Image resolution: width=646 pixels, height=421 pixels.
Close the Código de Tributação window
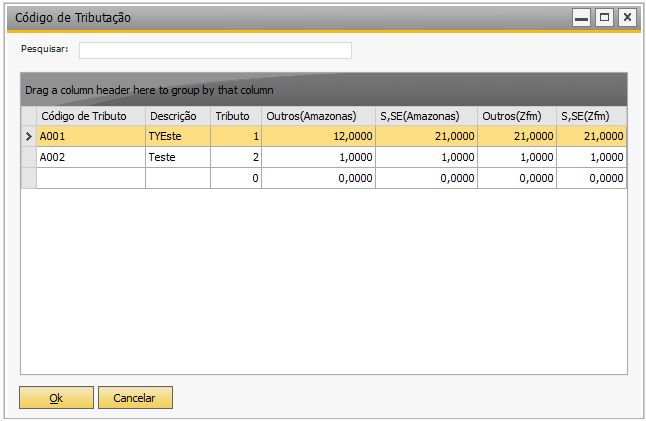click(x=627, y=18)
